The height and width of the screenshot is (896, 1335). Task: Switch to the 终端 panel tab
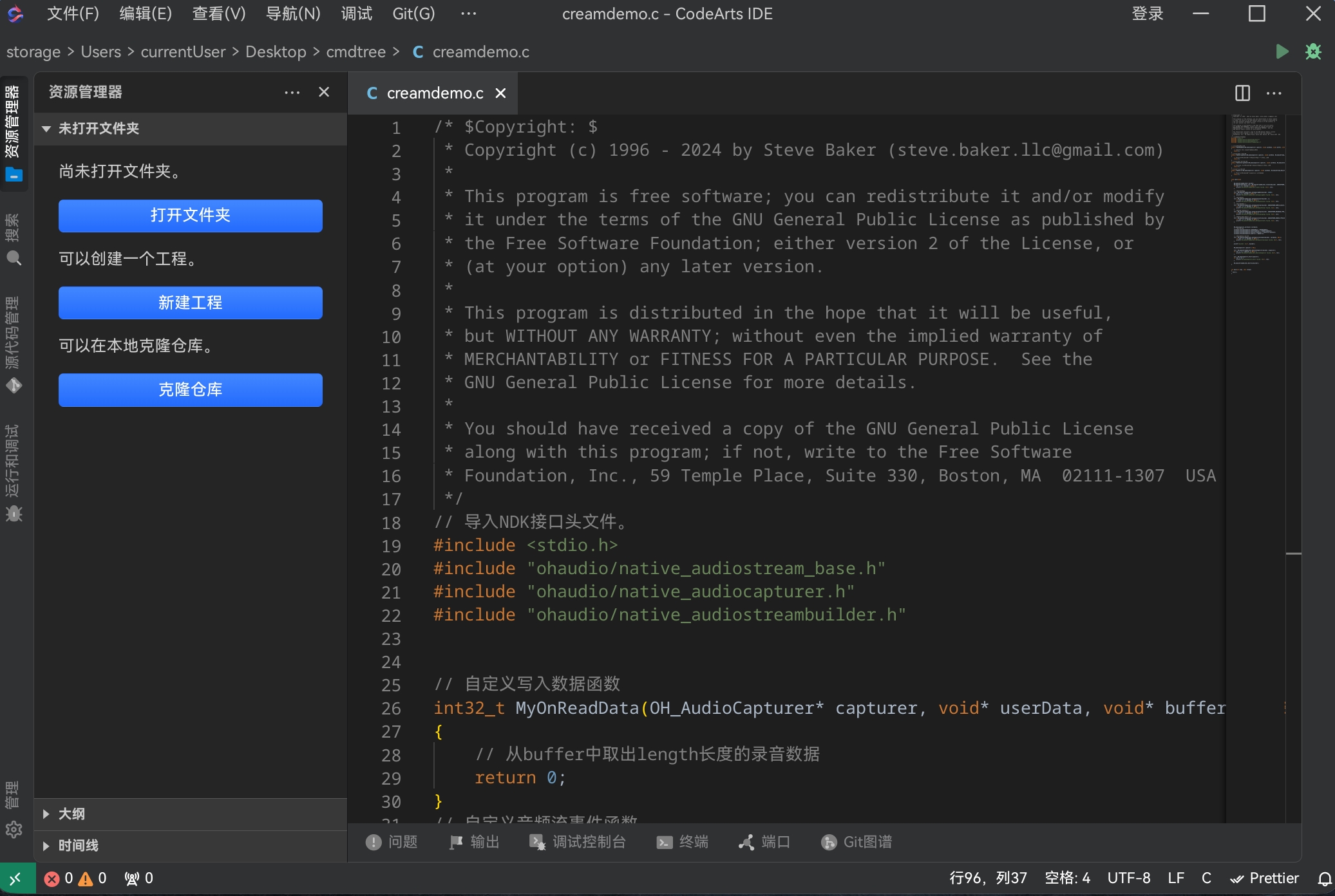tap(683, 842)
